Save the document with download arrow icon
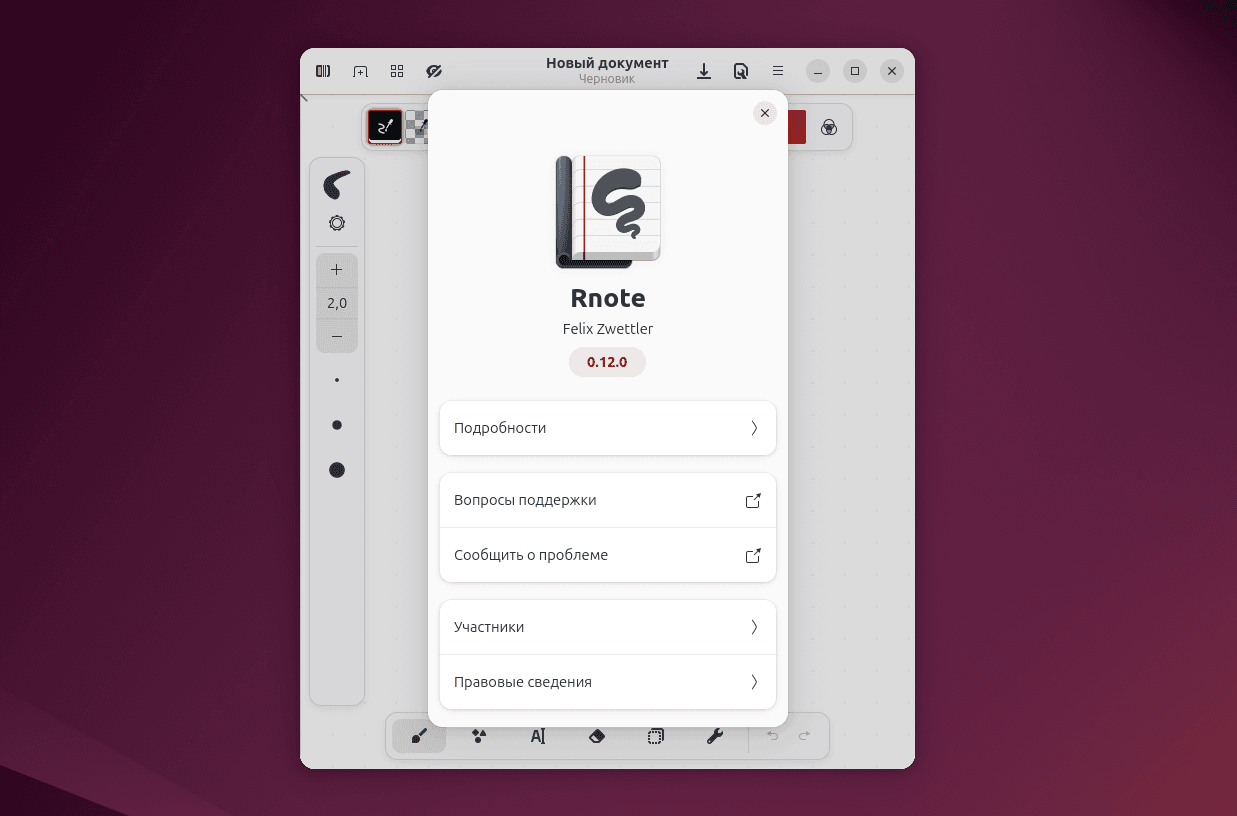1237x816 pixels. 704,71
